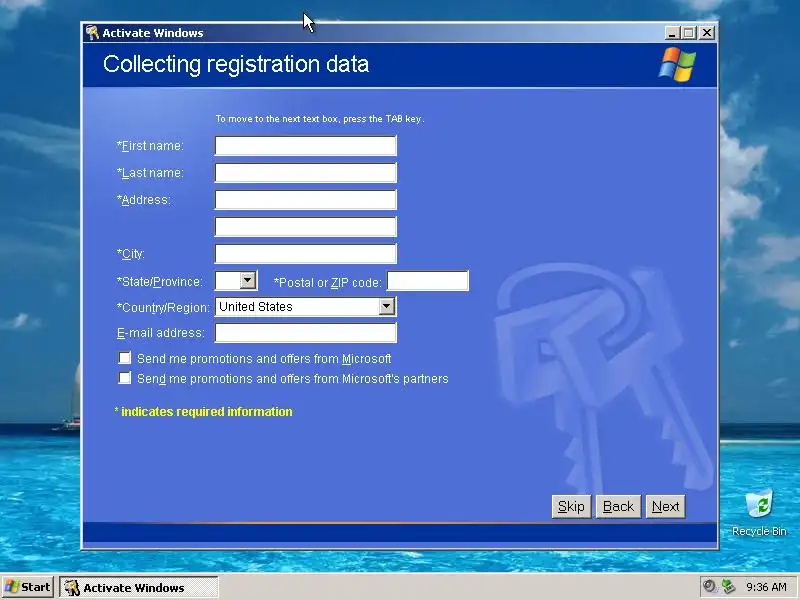The height and width of the screenshot is (600, 800).
Task: Go back with the Back button
Action: (x=618, y=506)
